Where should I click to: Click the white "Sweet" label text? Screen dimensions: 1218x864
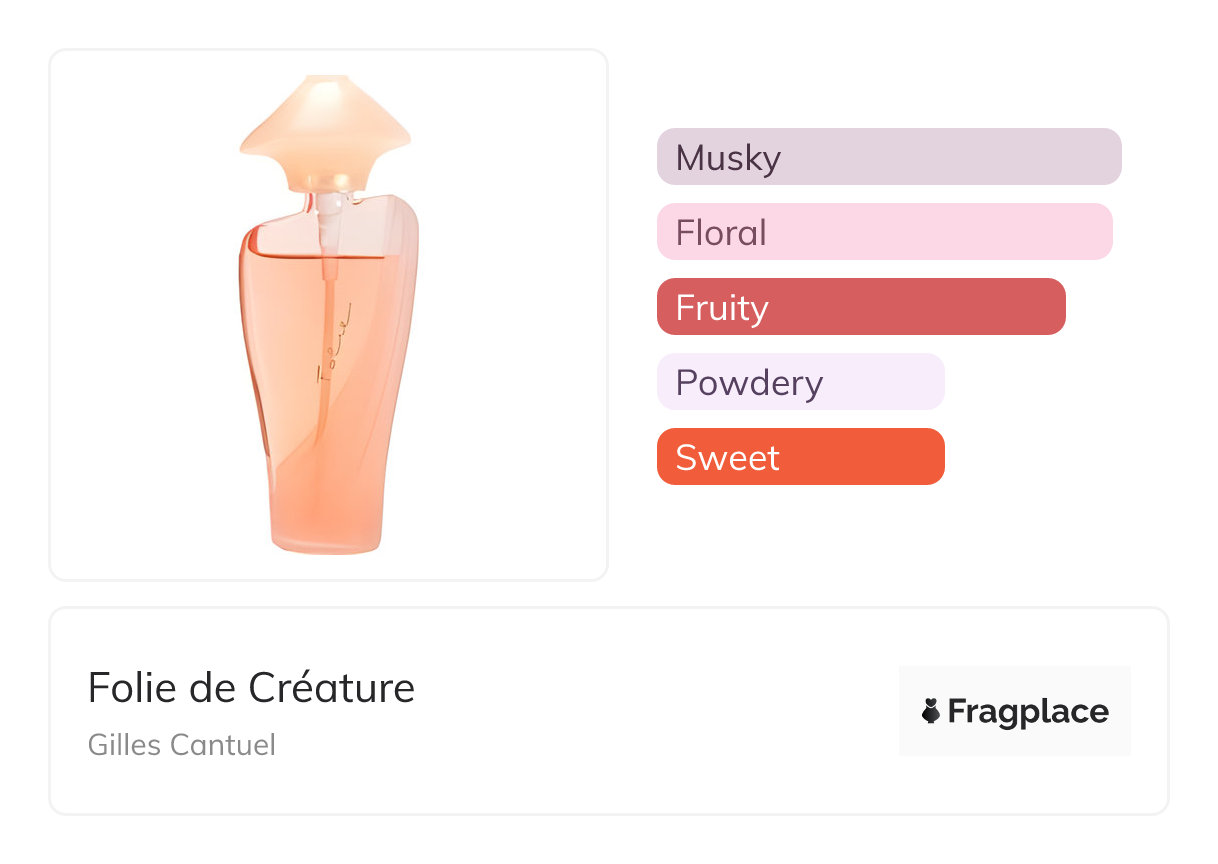(x=727, y=458)
